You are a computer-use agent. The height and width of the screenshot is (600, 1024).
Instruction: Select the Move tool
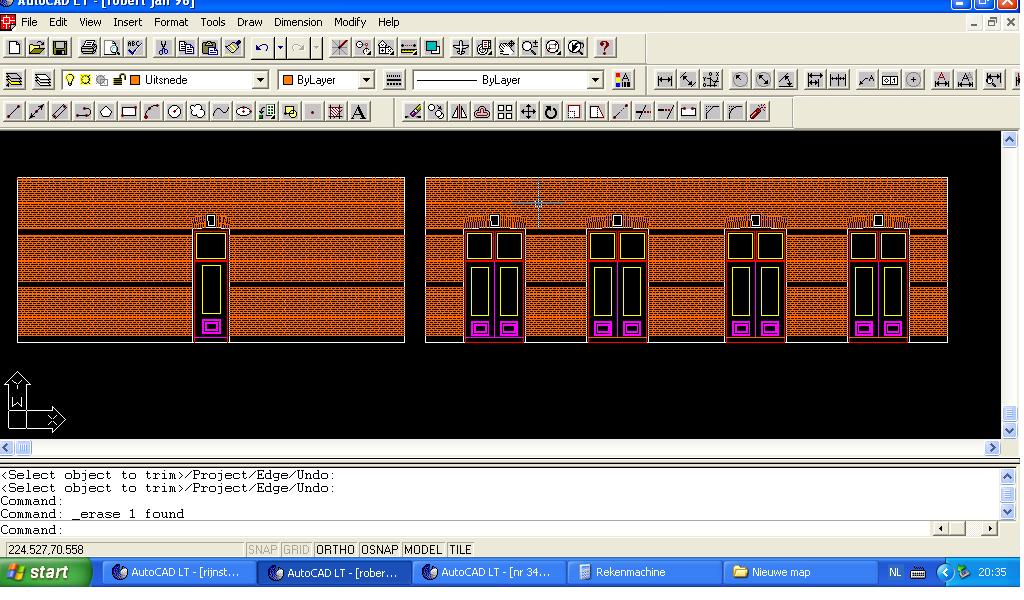(528, 112)
